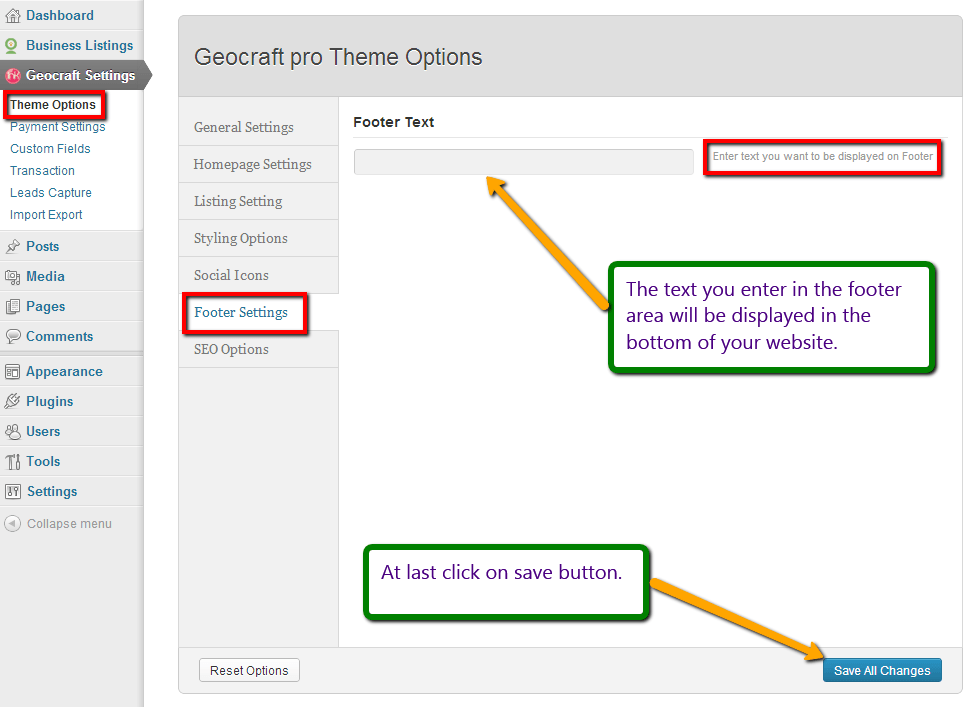Click Geocraft pro Theme Options title
The width and height of the screenshot is (977, 707).
[338, 57]
